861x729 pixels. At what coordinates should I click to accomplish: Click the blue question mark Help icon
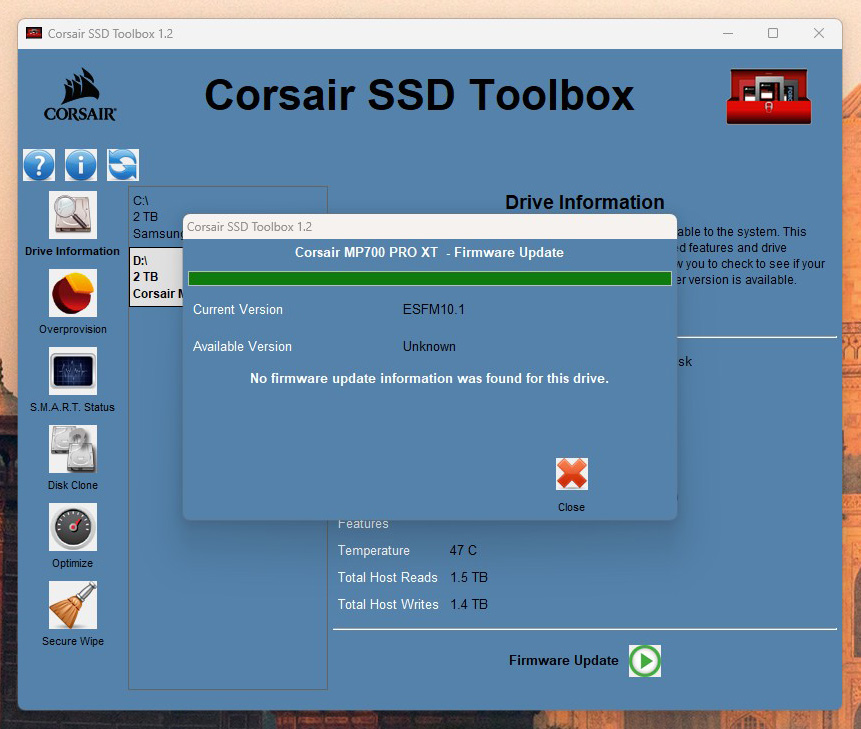point(39,165)
